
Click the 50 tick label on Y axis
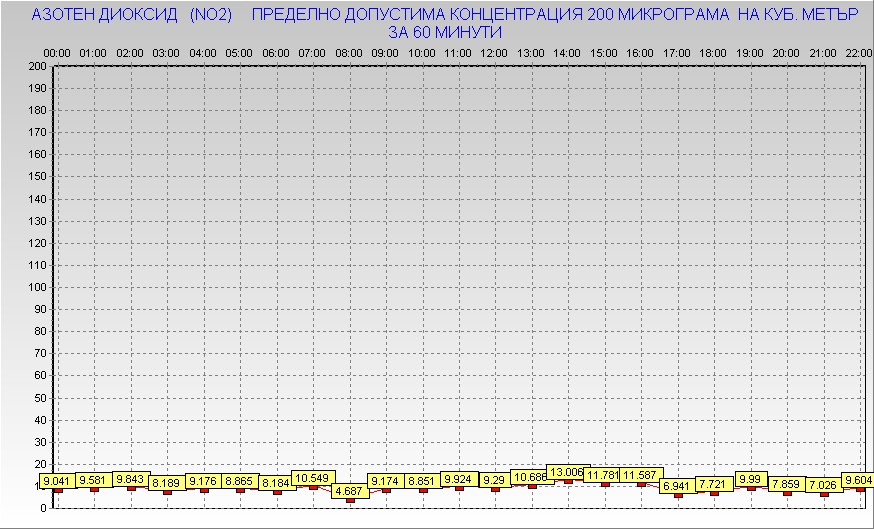[x=41, y=397]
